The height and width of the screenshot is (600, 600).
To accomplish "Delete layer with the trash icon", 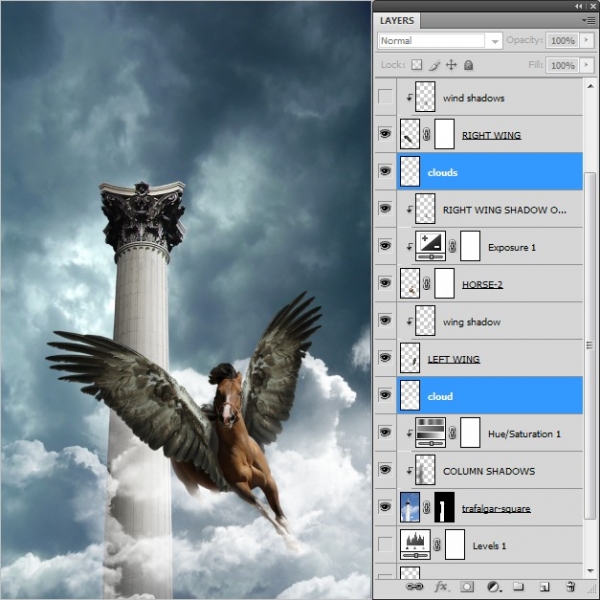I will point(570,587).
